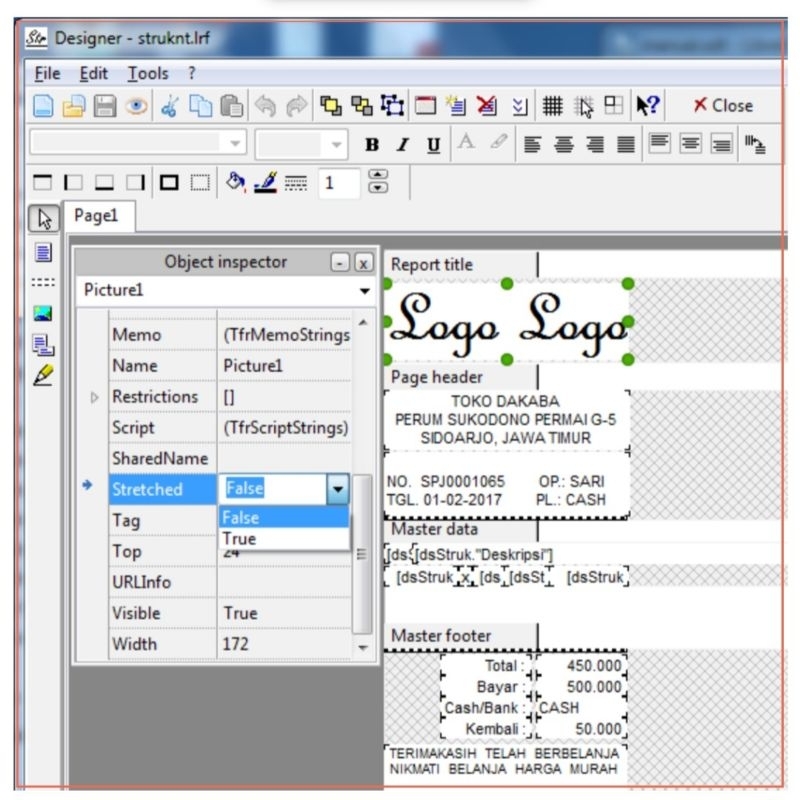Expand the Restrictions property
The image size is (800, 800).
coord(96,397)
